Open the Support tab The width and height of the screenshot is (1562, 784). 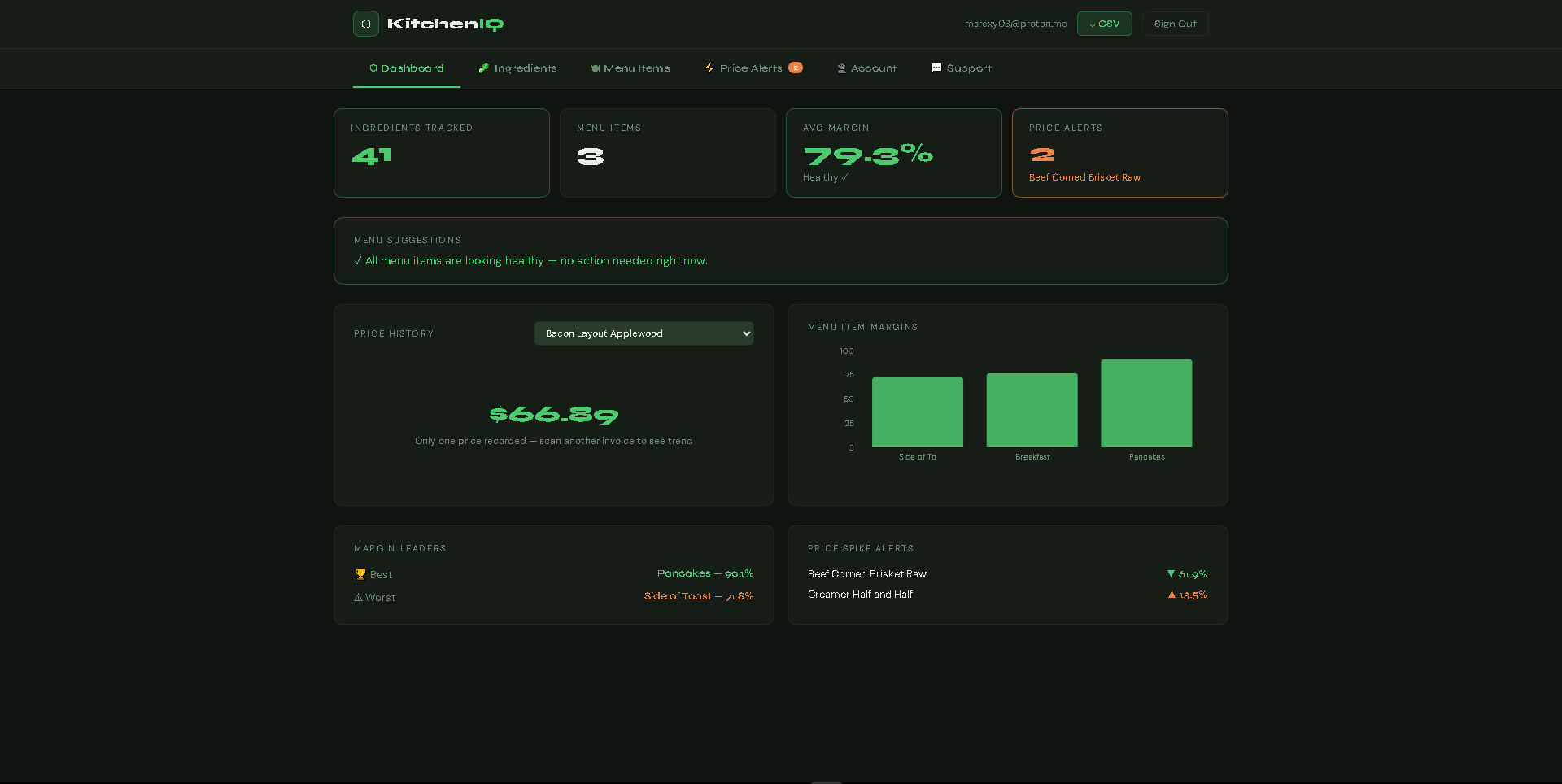(961, 68)
